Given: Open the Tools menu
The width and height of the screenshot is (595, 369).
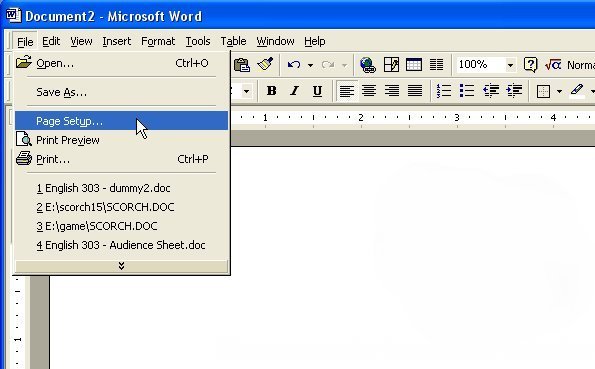Looking at the screenshot, I should click(198, 41).
